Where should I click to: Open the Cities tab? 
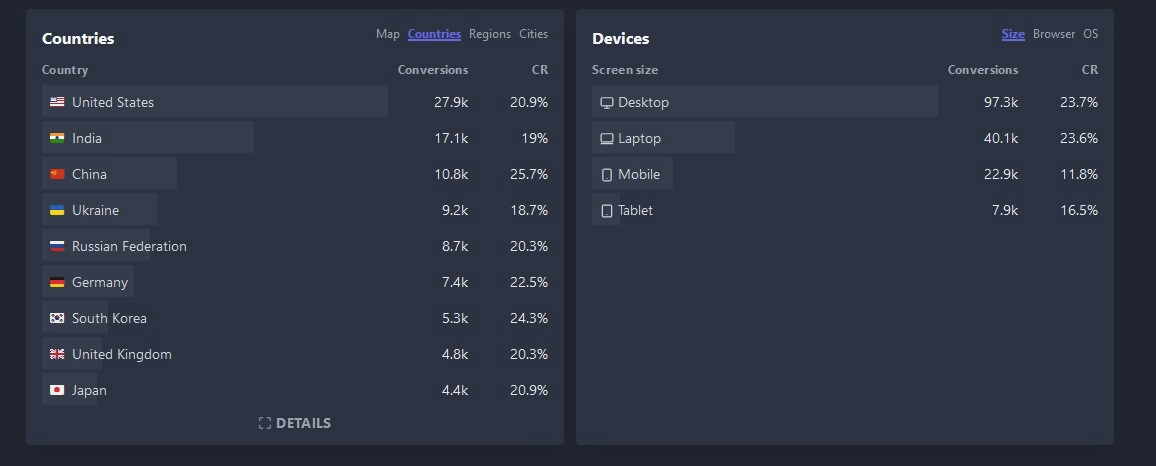click(534, 34)
